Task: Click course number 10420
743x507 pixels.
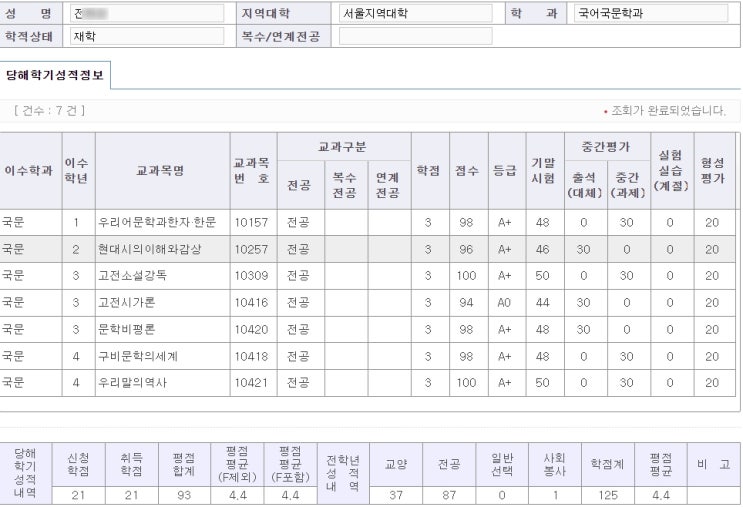Action: [x=251, y=329]
